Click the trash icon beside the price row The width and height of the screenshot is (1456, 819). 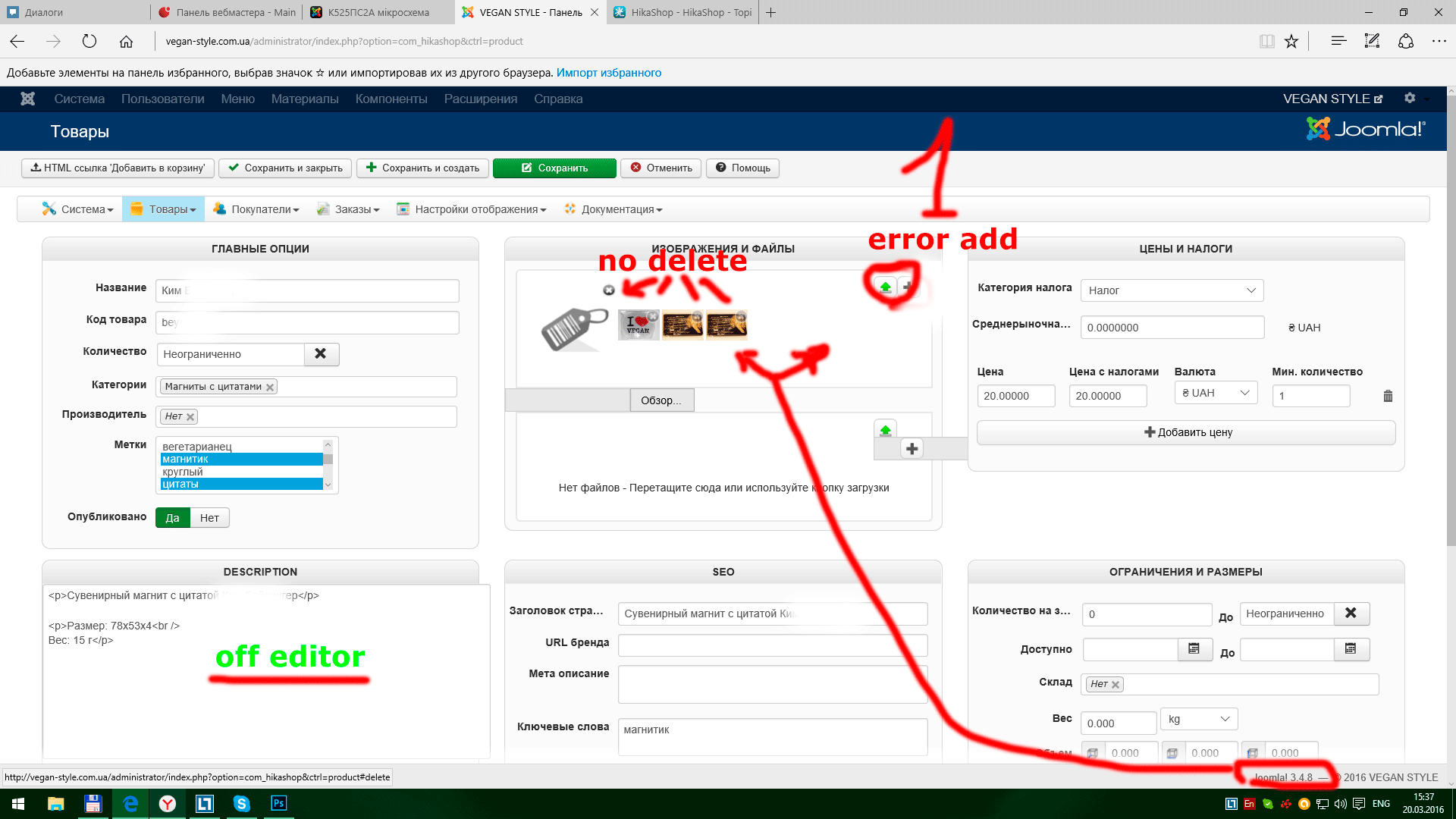pyautogui.click(x=1388, y=396)
